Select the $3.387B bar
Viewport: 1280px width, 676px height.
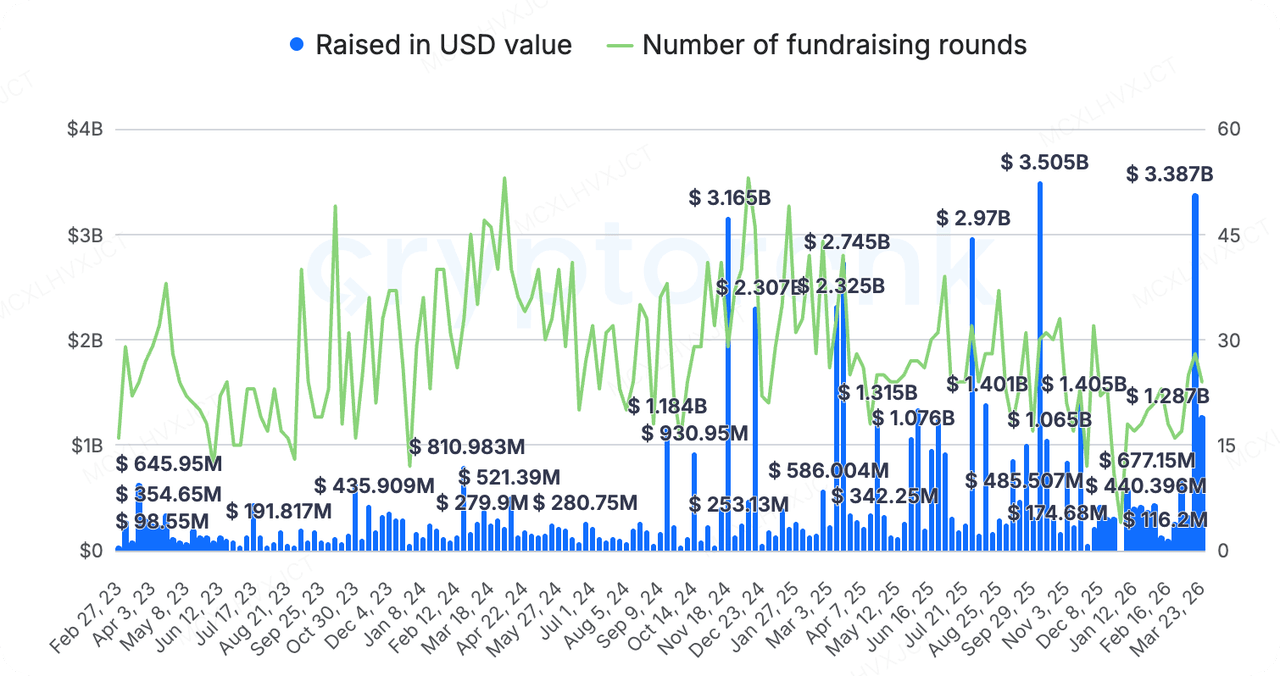coord(1195,372)
